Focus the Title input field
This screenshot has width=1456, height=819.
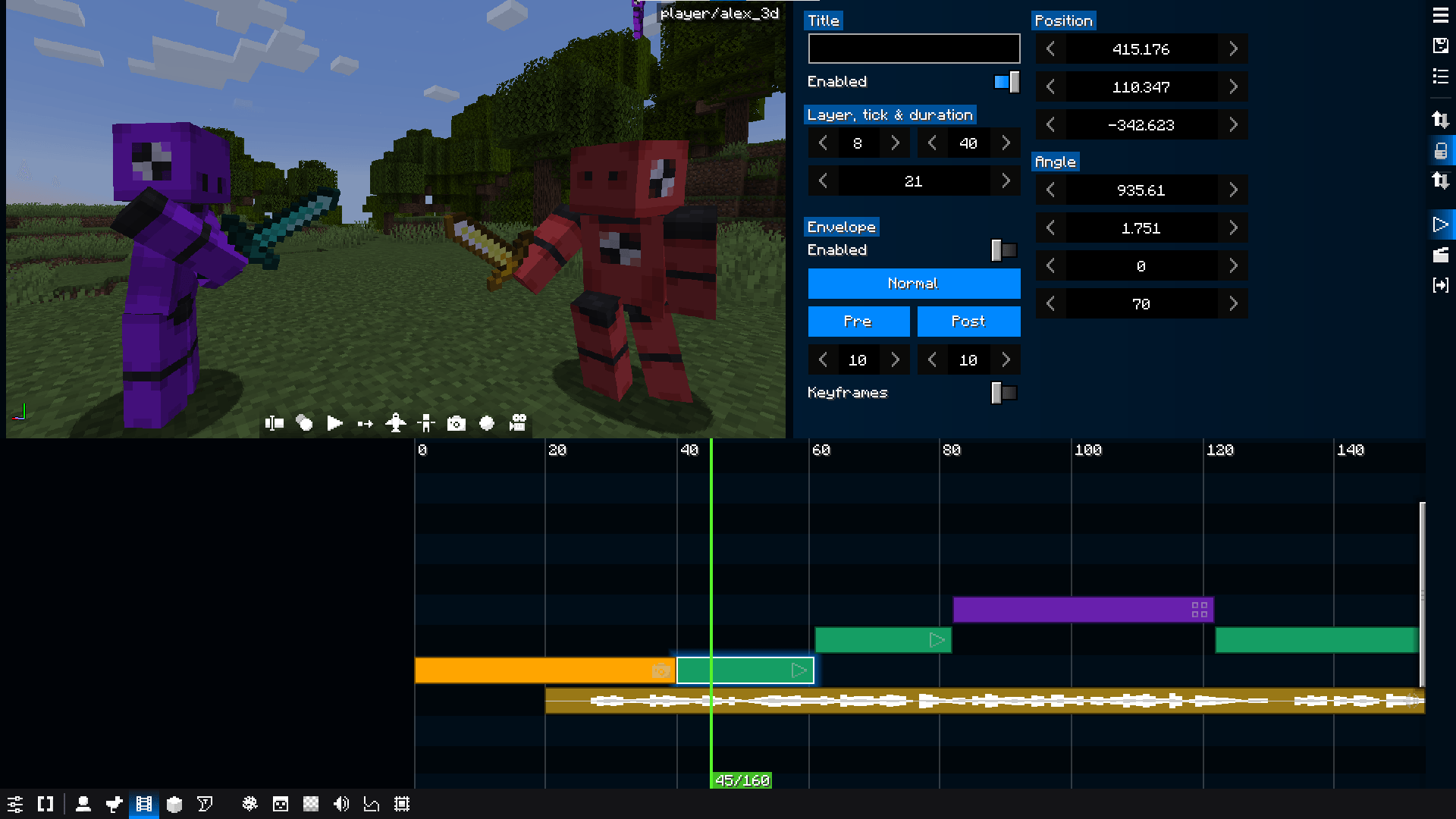pyautogui.click(x=914, y=49)
